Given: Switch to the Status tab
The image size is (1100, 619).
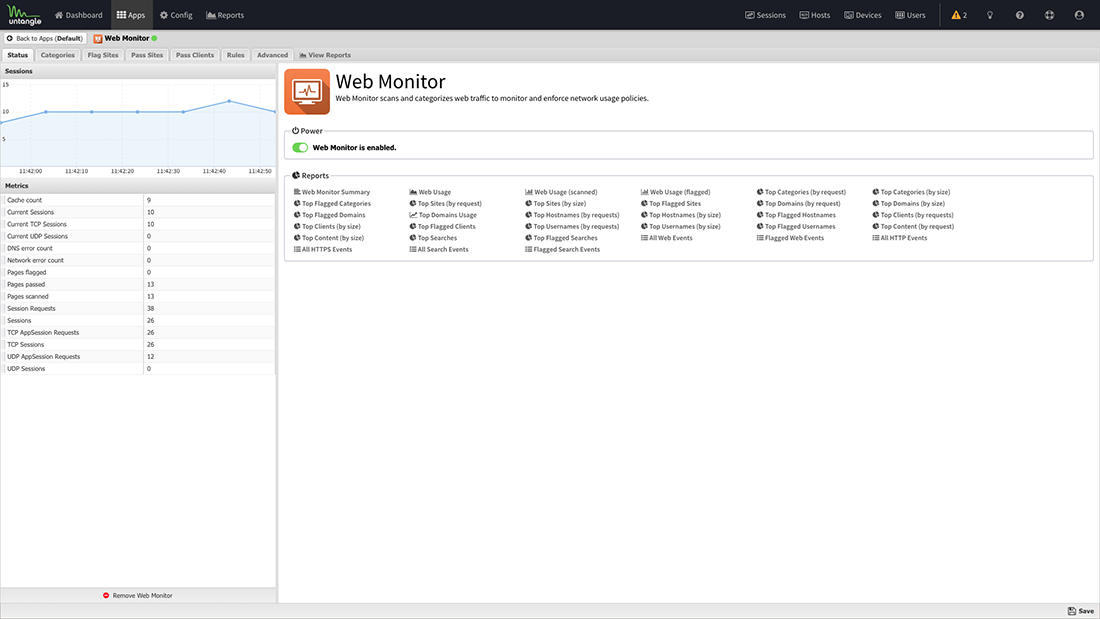Looking at the screenshot, I should (18, 55).
